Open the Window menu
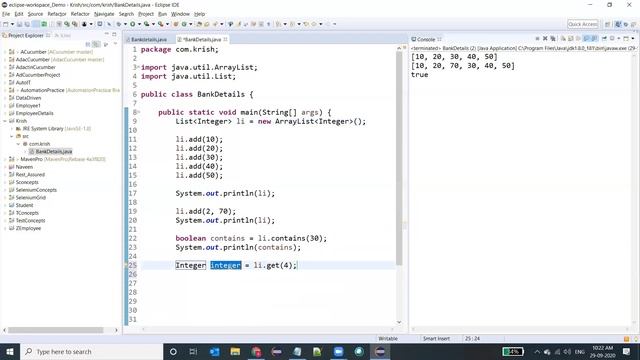The image size is (640, 360). pyautogui.click(x=180, y=14)
